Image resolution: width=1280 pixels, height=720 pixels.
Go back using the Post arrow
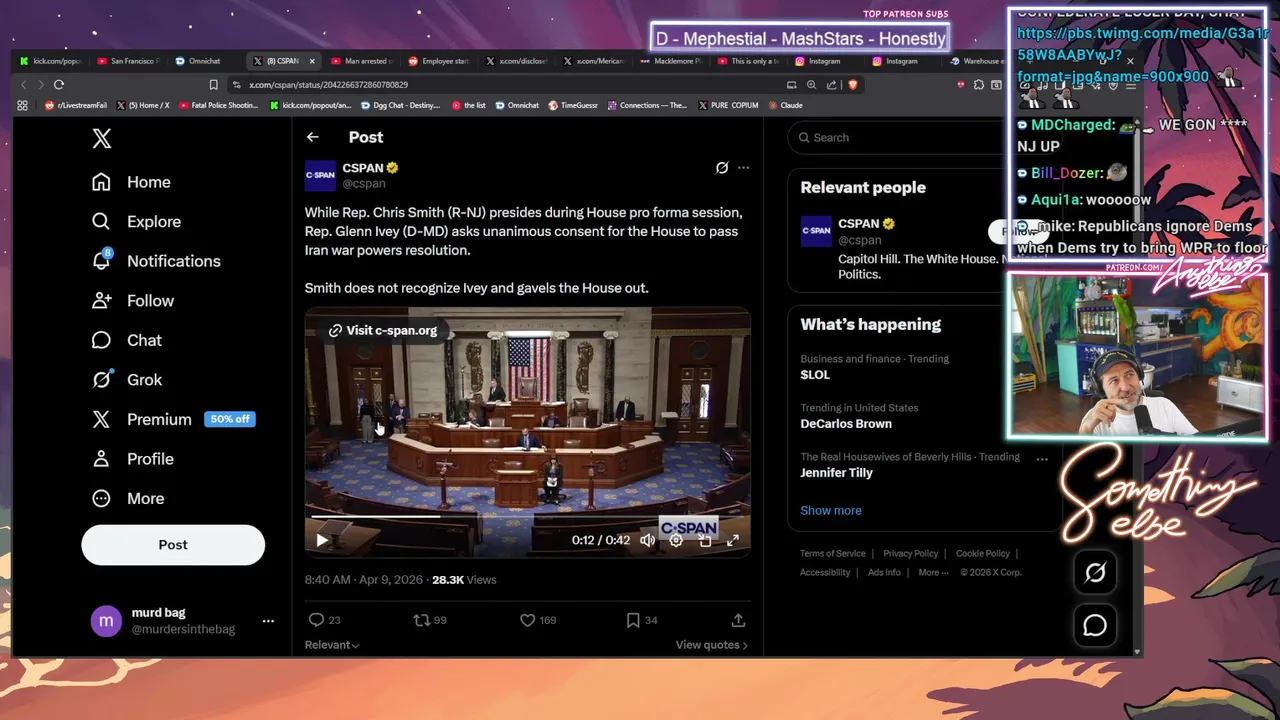[x=313, y=137]
